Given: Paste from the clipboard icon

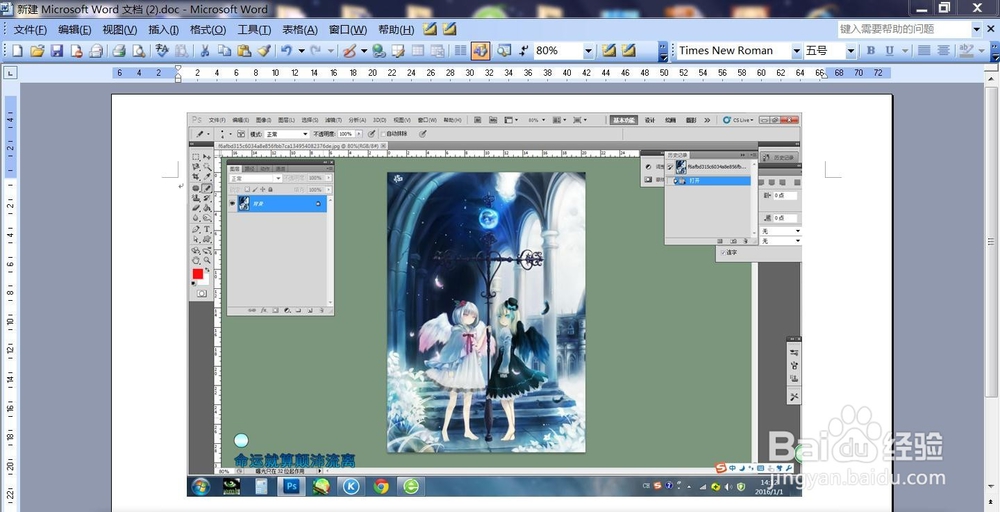Looking at the screenshot, I should (x=244, y=51).
